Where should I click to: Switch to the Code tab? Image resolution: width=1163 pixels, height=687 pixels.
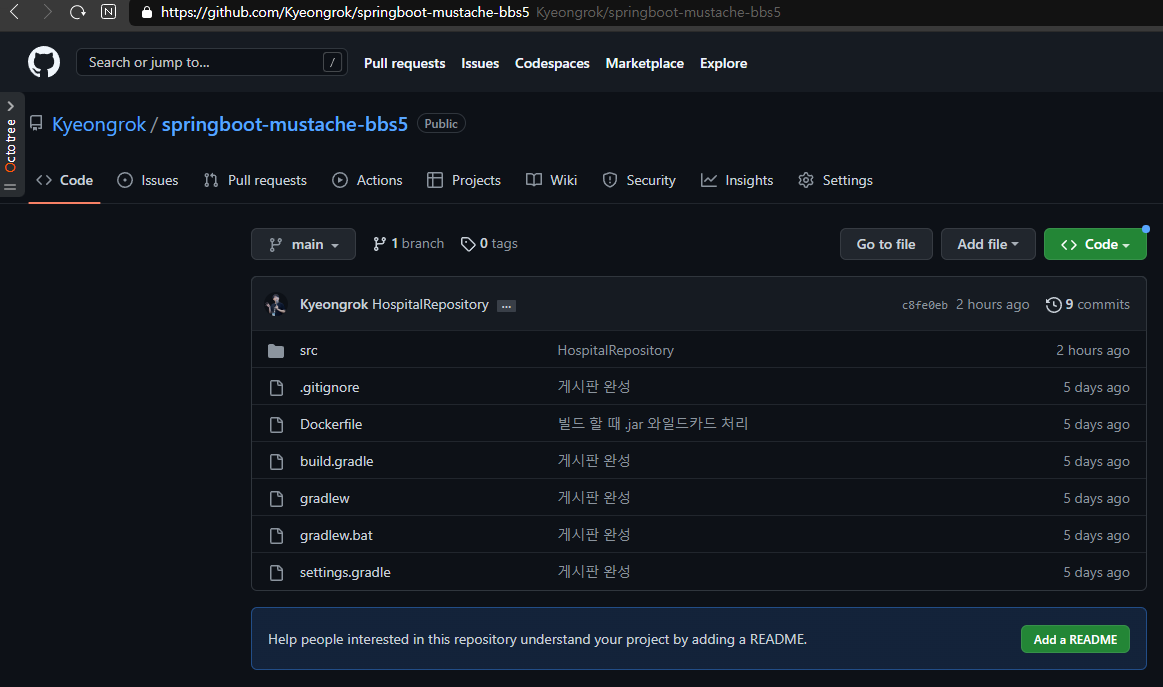click(65, 180)
